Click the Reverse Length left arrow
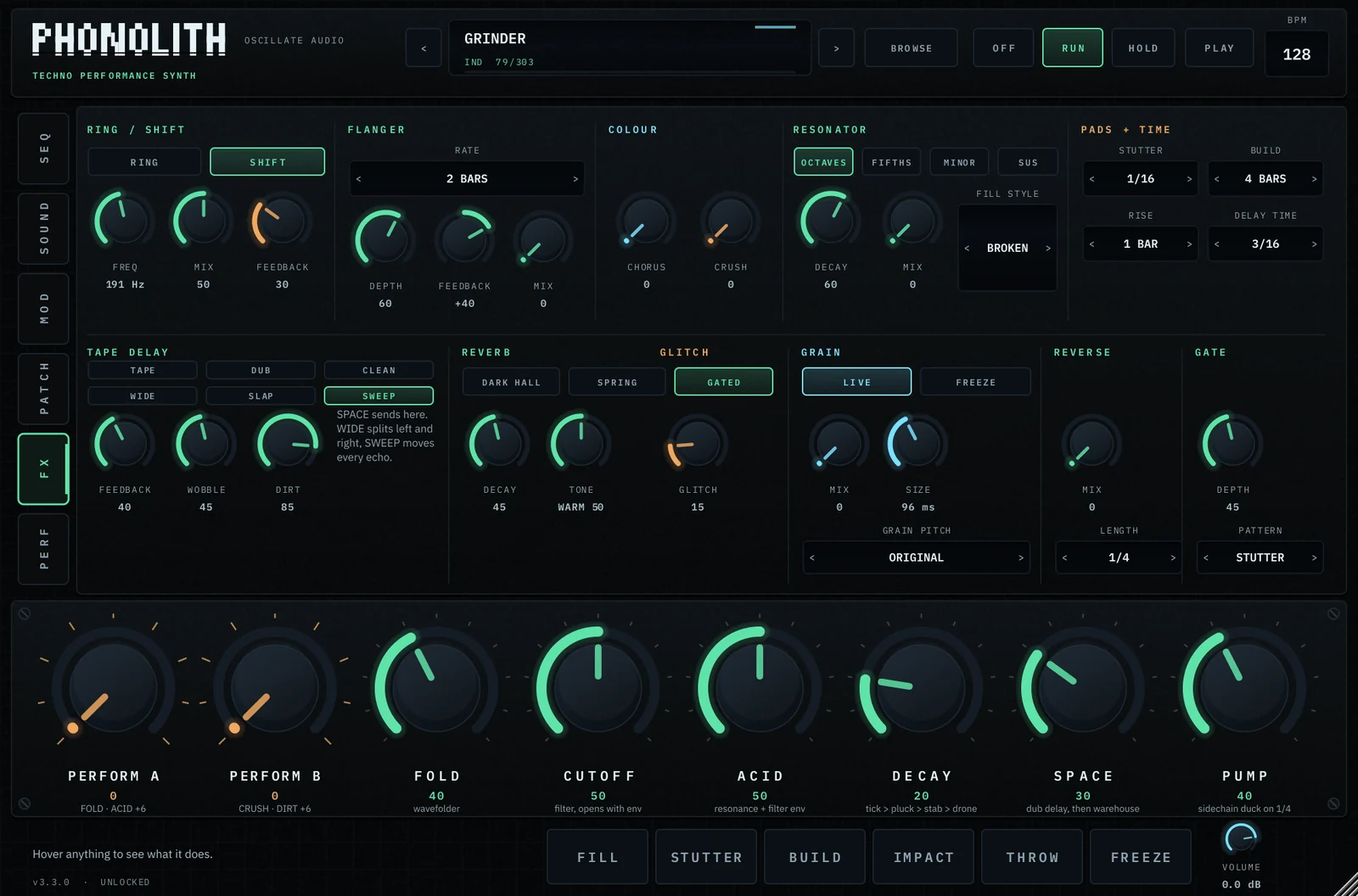This screenshot has width=1358, height=896. [1065, 557]
